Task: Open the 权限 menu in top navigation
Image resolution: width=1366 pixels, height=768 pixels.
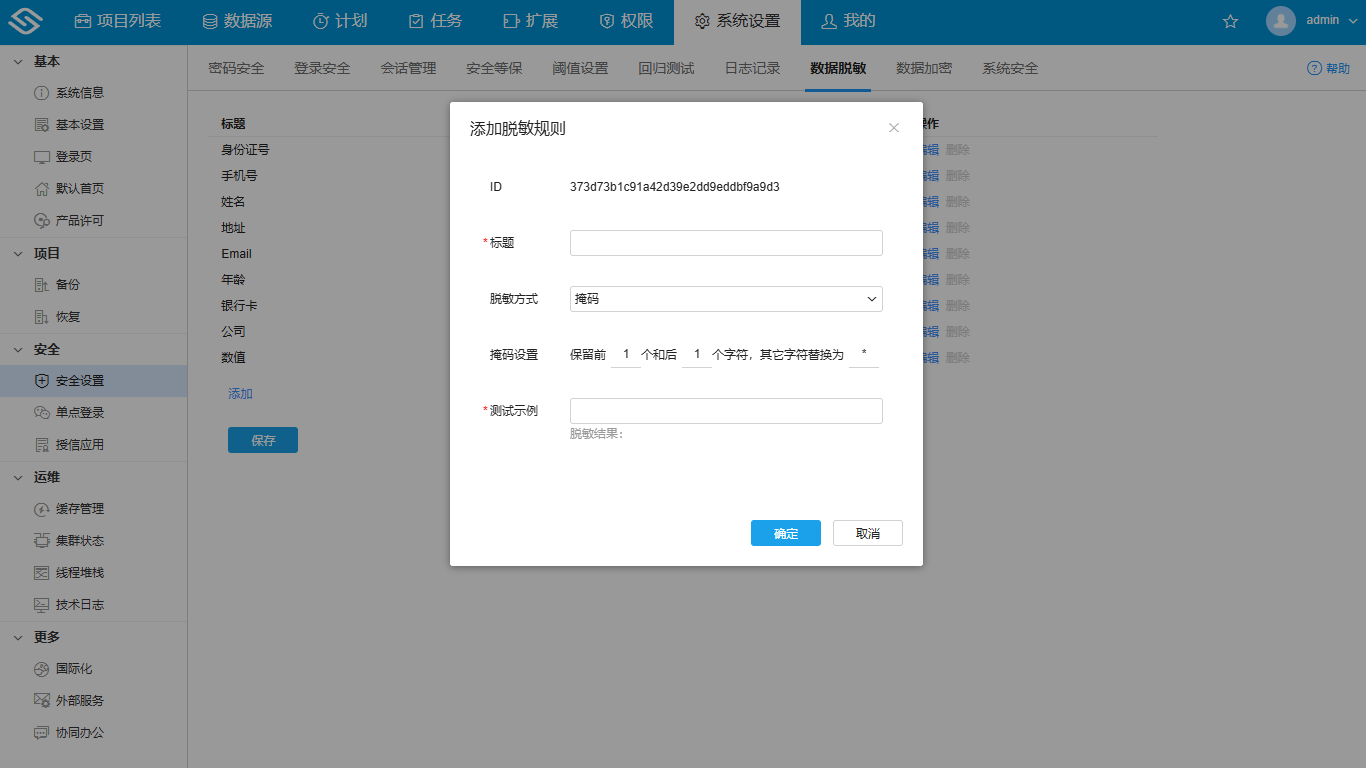Action: (624, 21)
